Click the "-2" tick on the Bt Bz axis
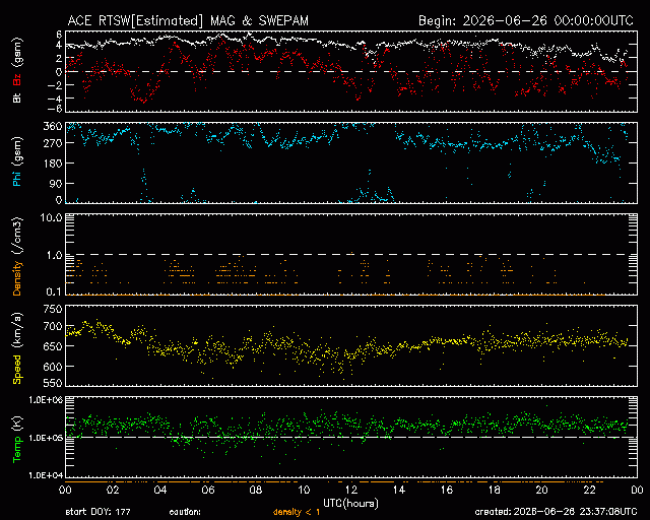 pos(56,85)
